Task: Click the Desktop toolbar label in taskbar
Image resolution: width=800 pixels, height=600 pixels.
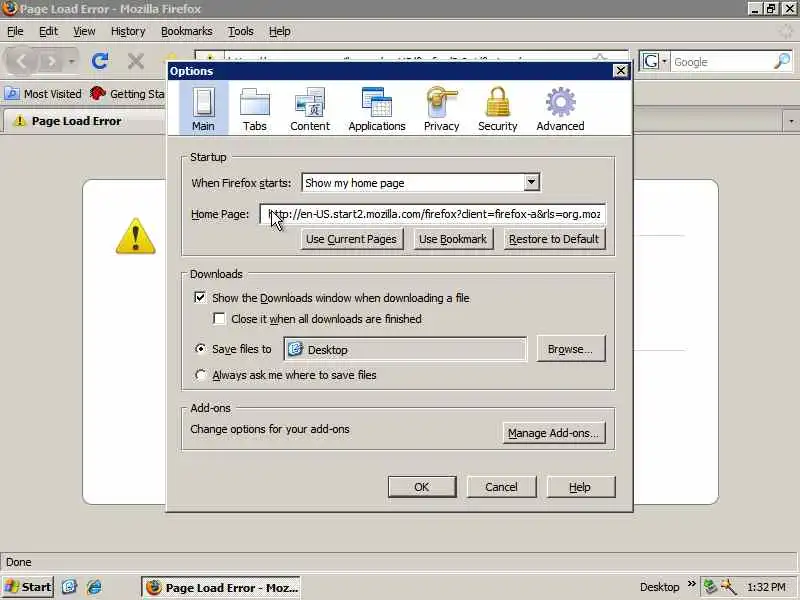Action: [x=659, y=587]
